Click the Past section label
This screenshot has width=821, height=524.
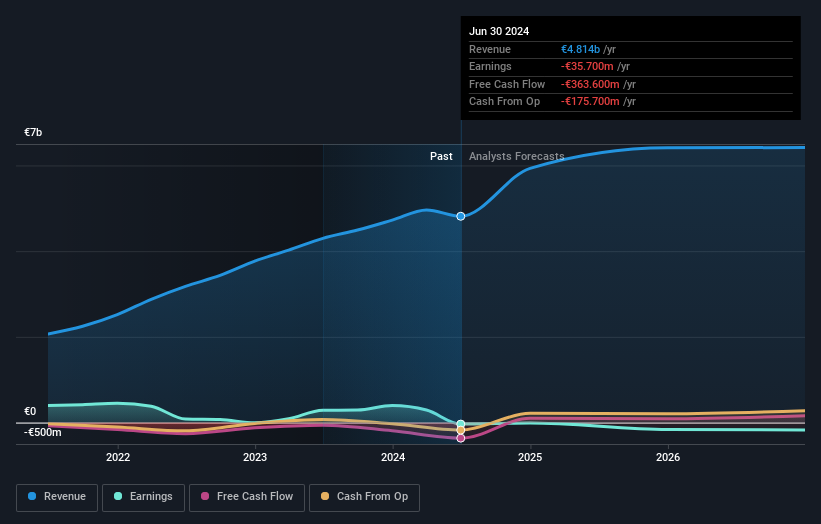tap(441, 156)
